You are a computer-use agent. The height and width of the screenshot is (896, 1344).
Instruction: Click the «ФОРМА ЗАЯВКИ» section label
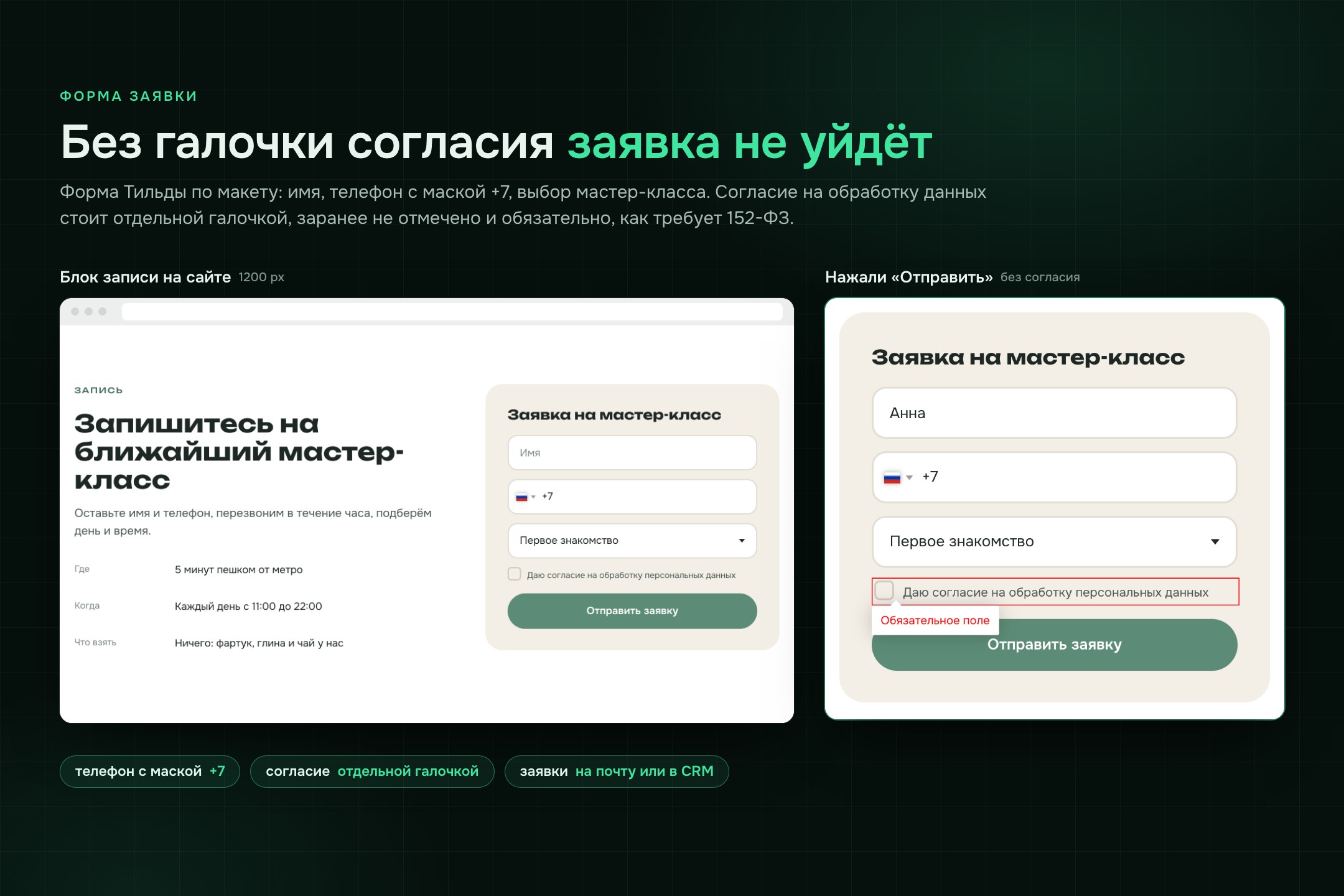(129, 96)
